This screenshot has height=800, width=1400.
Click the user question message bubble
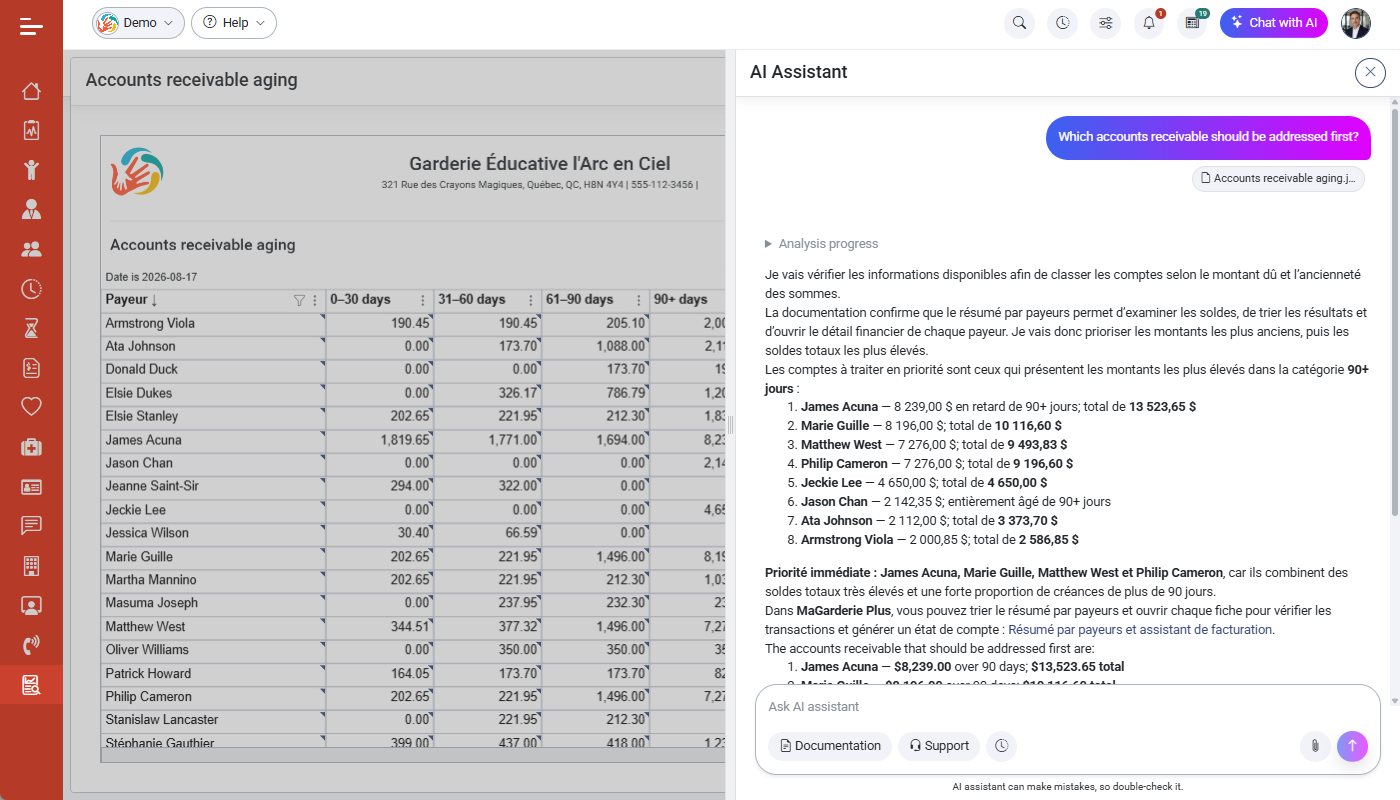1208,137
